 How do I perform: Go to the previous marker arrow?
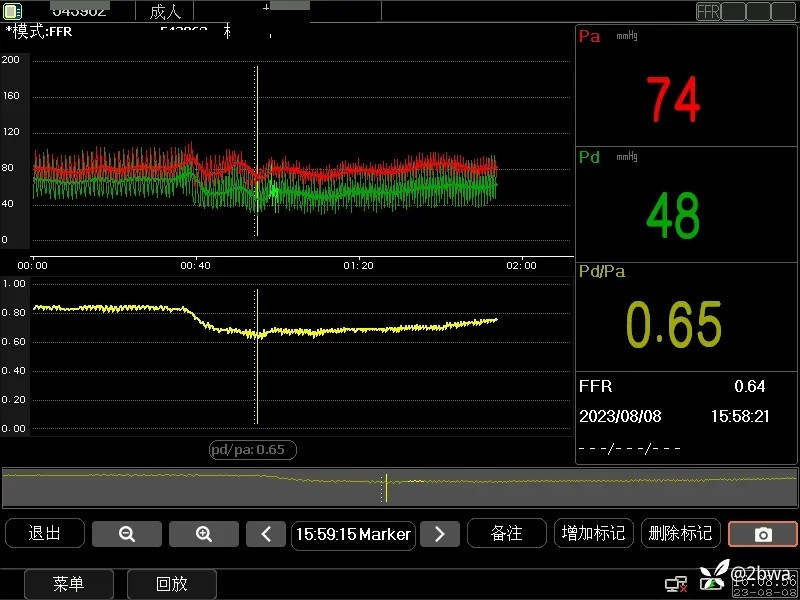pos(266,534)
